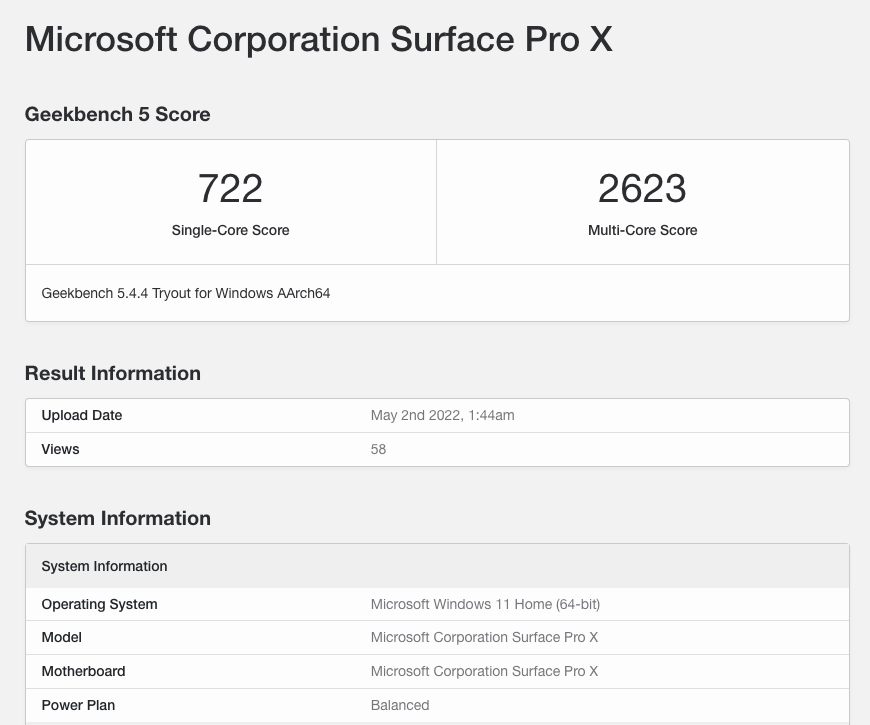Click the Operating System row label
Viewport: 870px width, 725px height.
pyautogui.click(x=99, y=604)
